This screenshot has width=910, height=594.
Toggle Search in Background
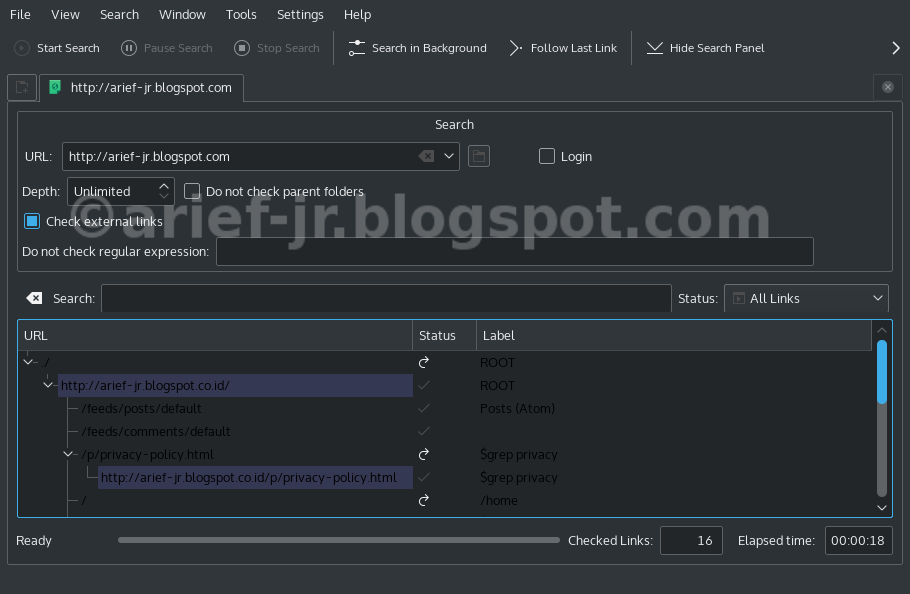click(417, 48)
